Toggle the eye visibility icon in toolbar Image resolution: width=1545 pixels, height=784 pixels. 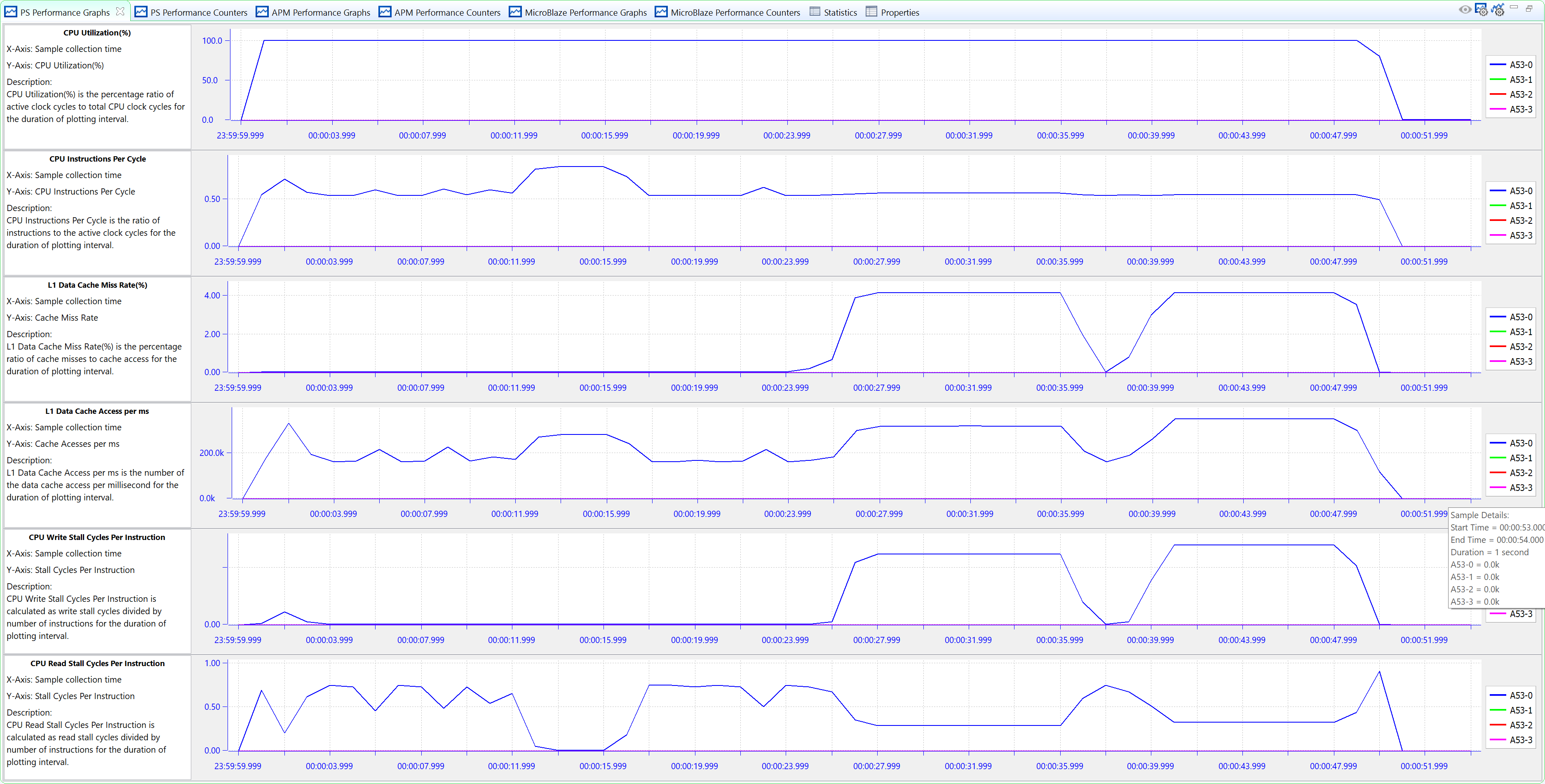[x=1465, y=9]
